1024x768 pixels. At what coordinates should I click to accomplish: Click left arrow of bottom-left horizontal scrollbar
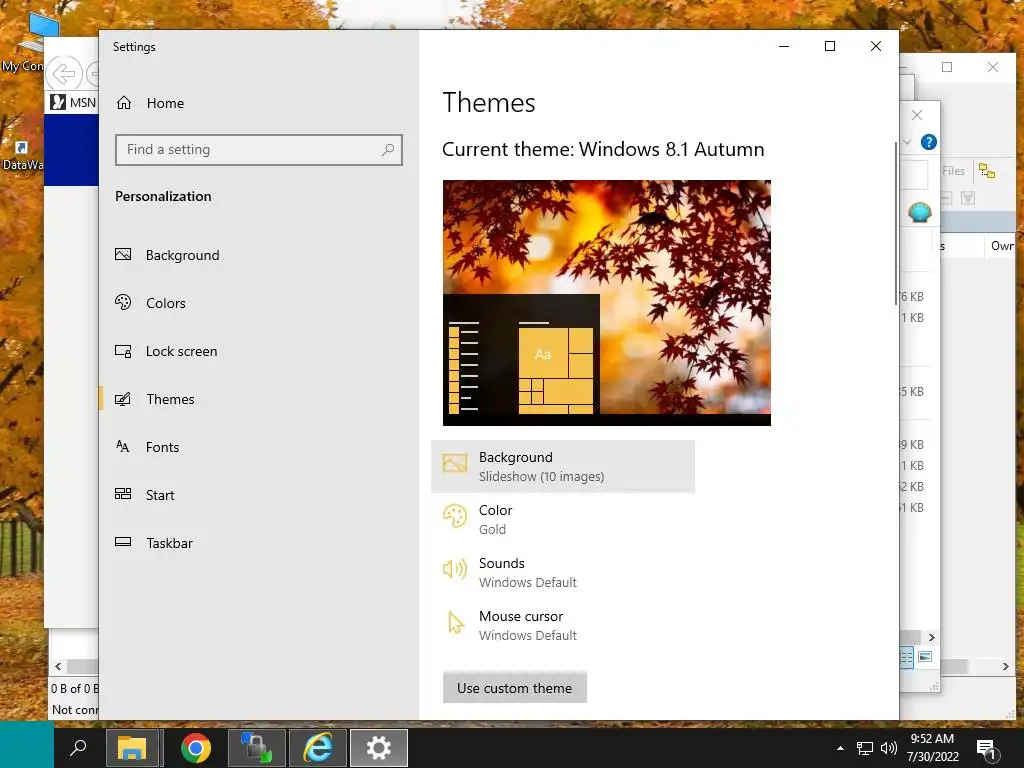58,667
